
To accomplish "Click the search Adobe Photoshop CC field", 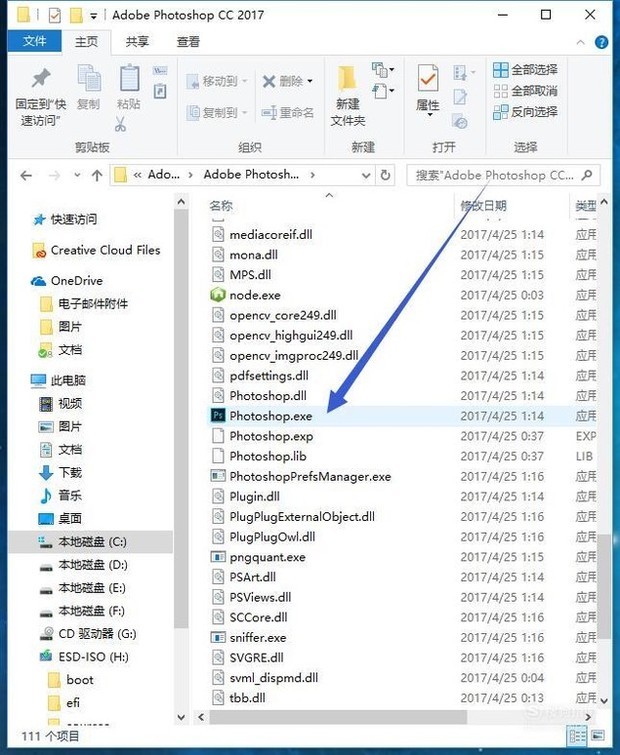I will click(x=504, y=175).
